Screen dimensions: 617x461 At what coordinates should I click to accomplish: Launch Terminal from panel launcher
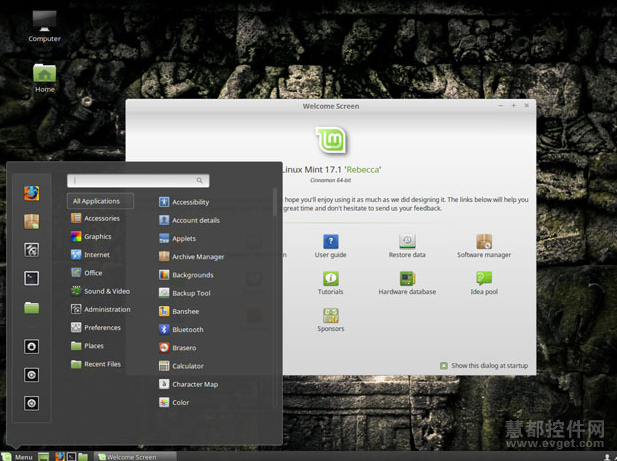(71, 457)
